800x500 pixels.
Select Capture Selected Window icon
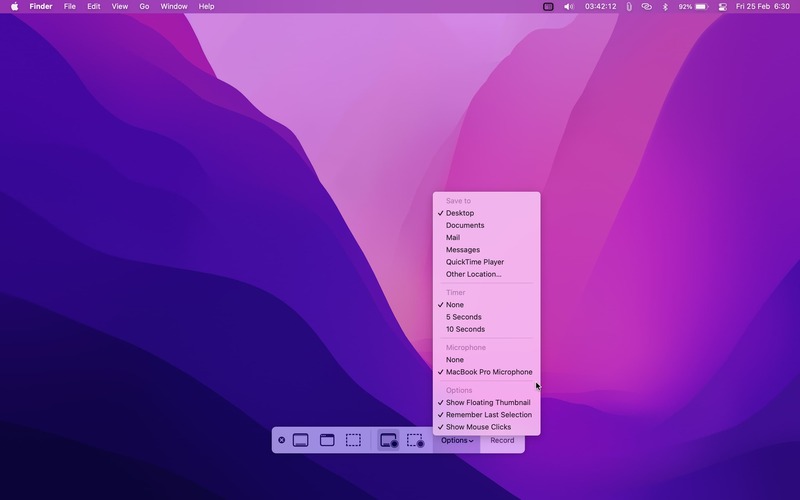tap(327, 440)
